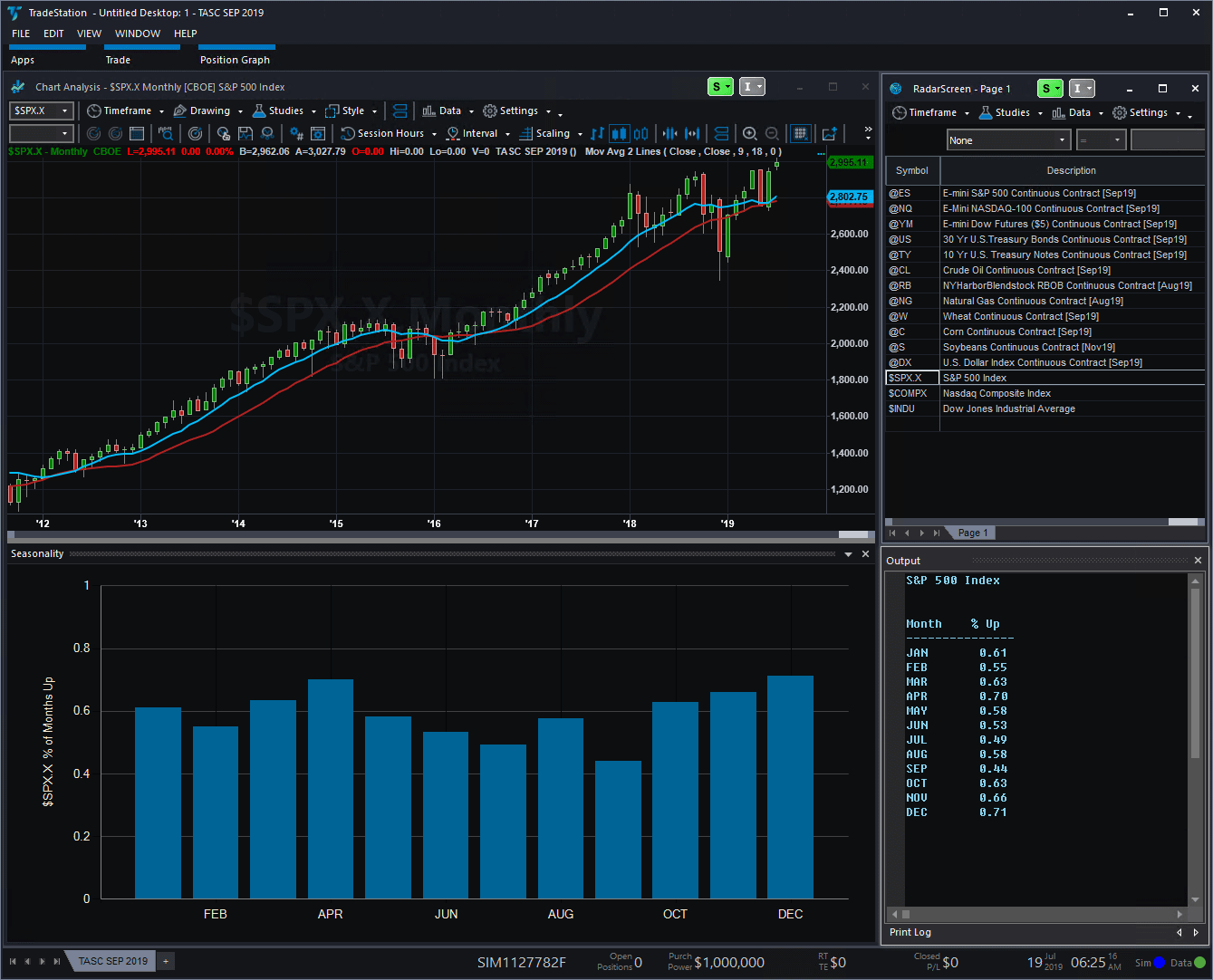Click the RadarScreen globe title icon
Screen dimensions: 1213x980
coord(896,89)
